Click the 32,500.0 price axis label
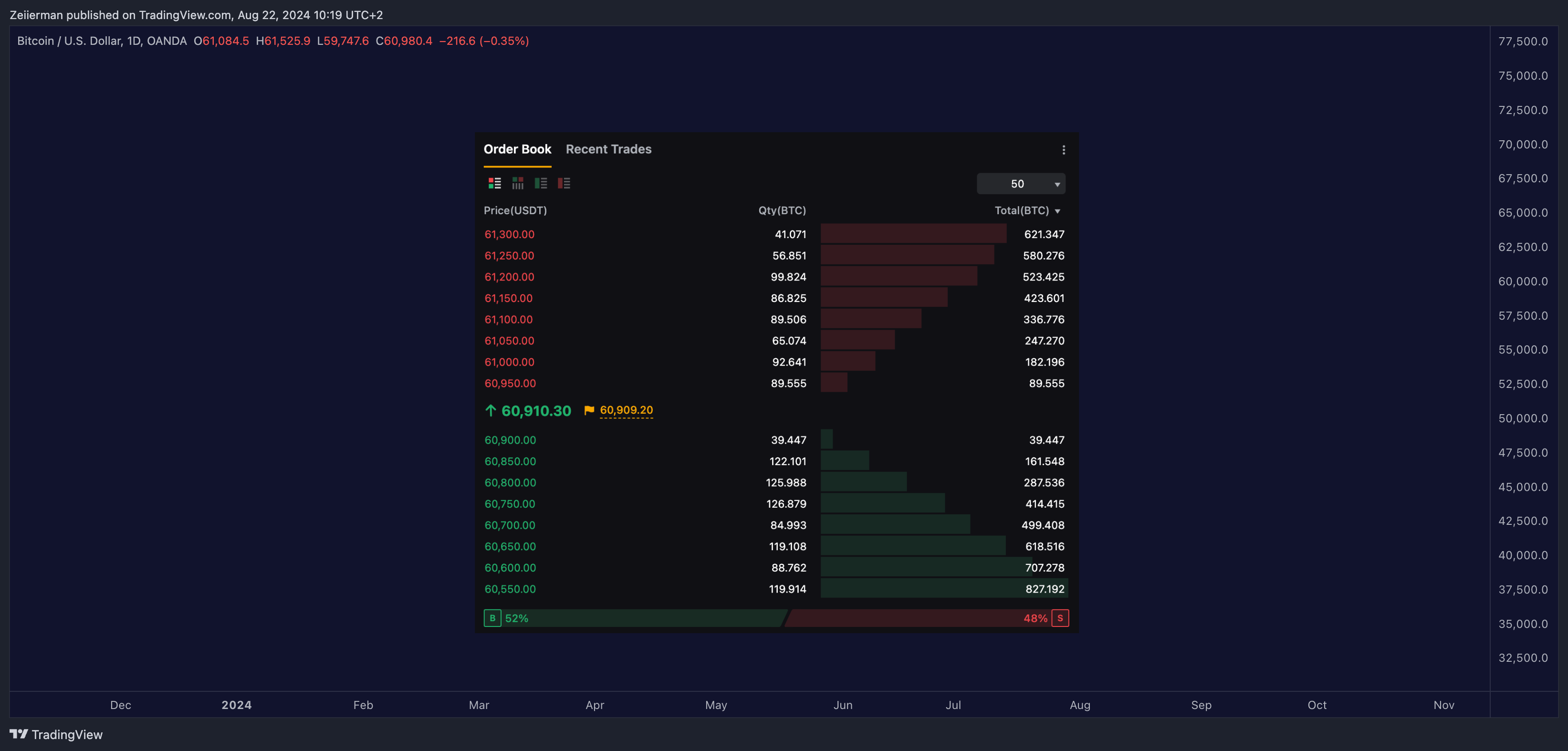The height and width of the screenshot is (751, 1568). click(1523, 658)
